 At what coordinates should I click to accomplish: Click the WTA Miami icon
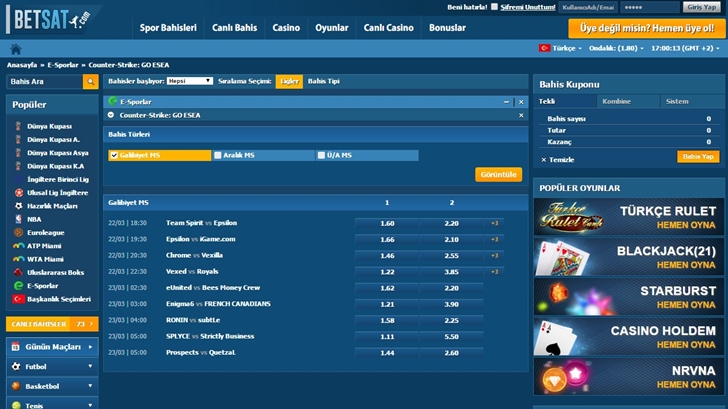coord(18,259)
